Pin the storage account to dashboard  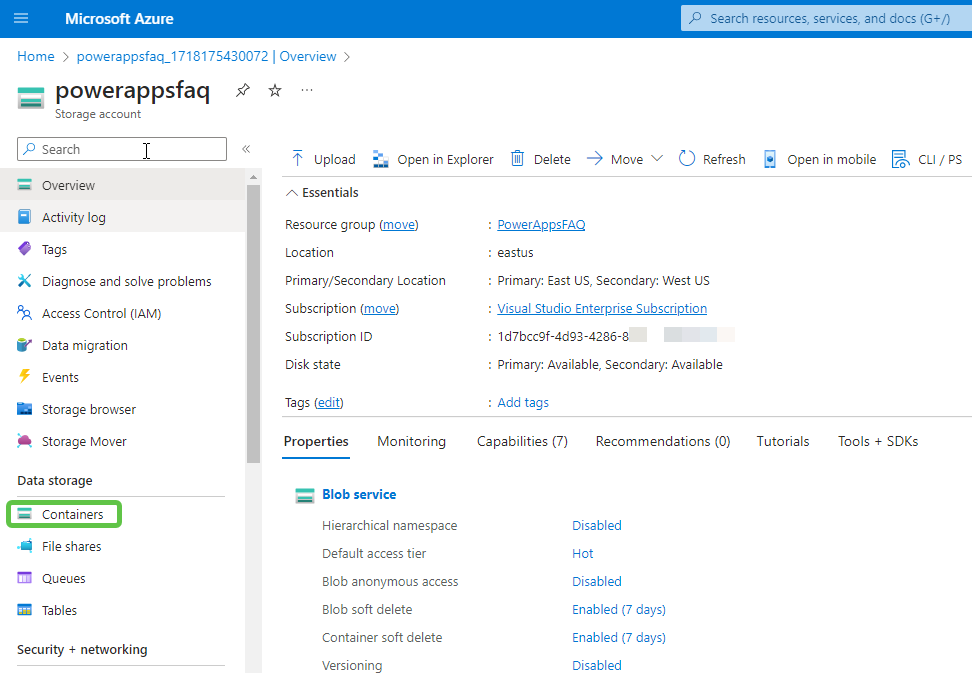click(x=242, y=90)
